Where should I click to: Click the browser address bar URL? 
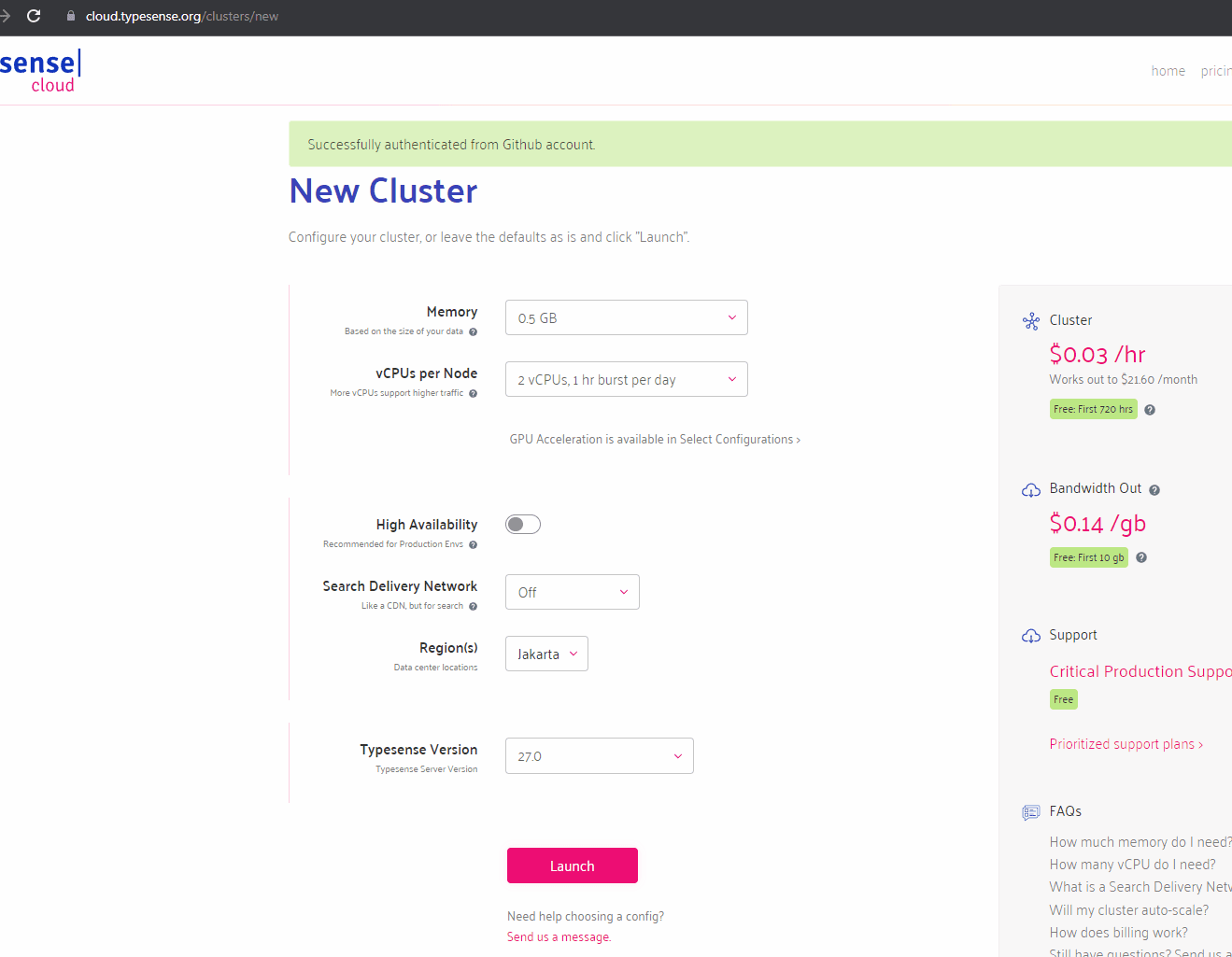182,16
